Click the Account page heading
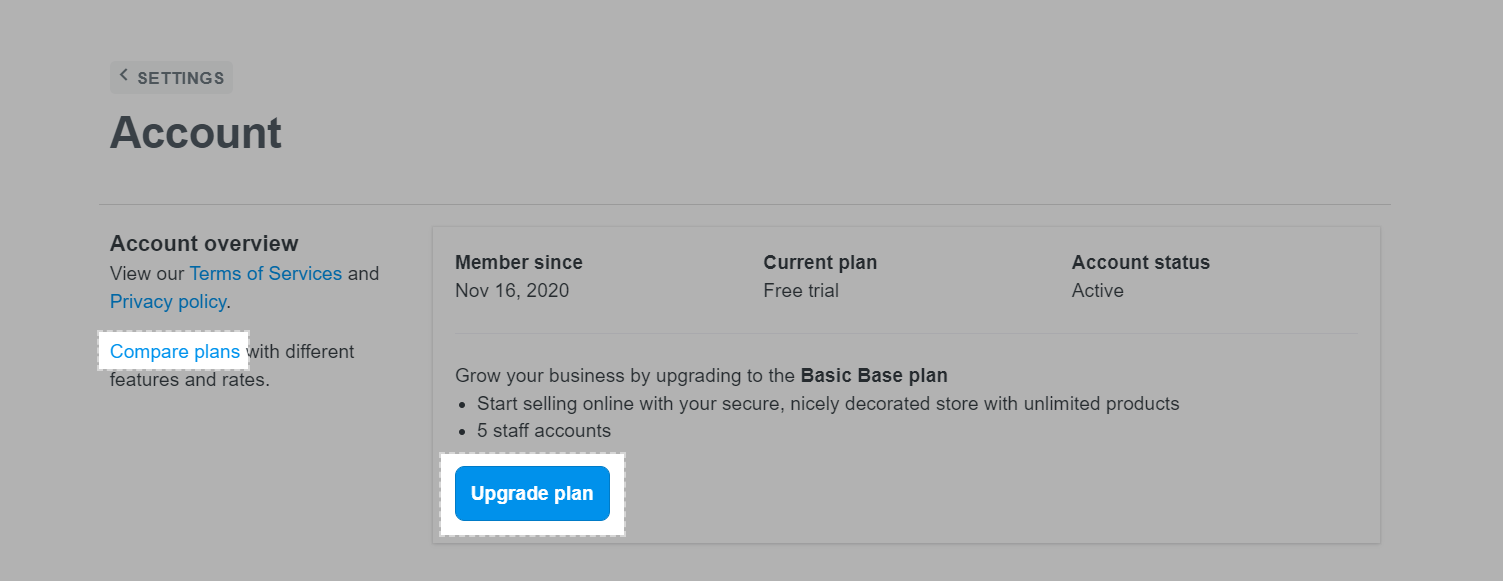This screenshot has width=1503, height=581. 196,133
